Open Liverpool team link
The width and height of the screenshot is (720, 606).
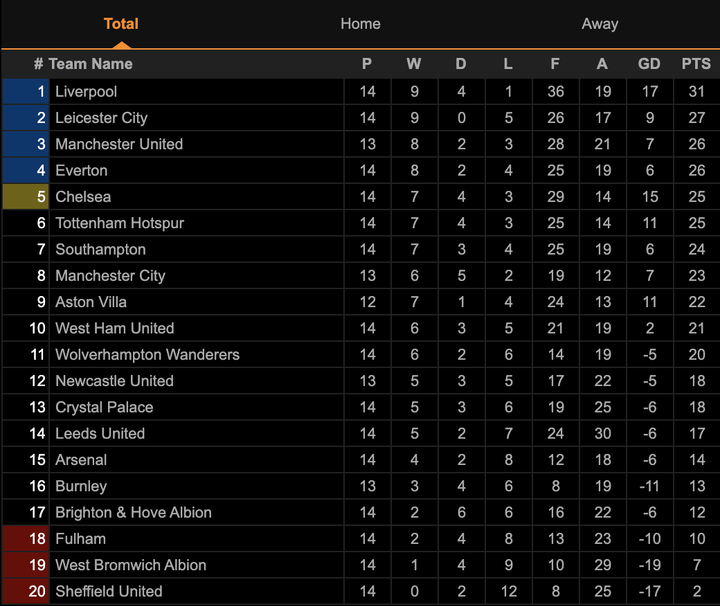pyautogui.click(x=86, y=91)
